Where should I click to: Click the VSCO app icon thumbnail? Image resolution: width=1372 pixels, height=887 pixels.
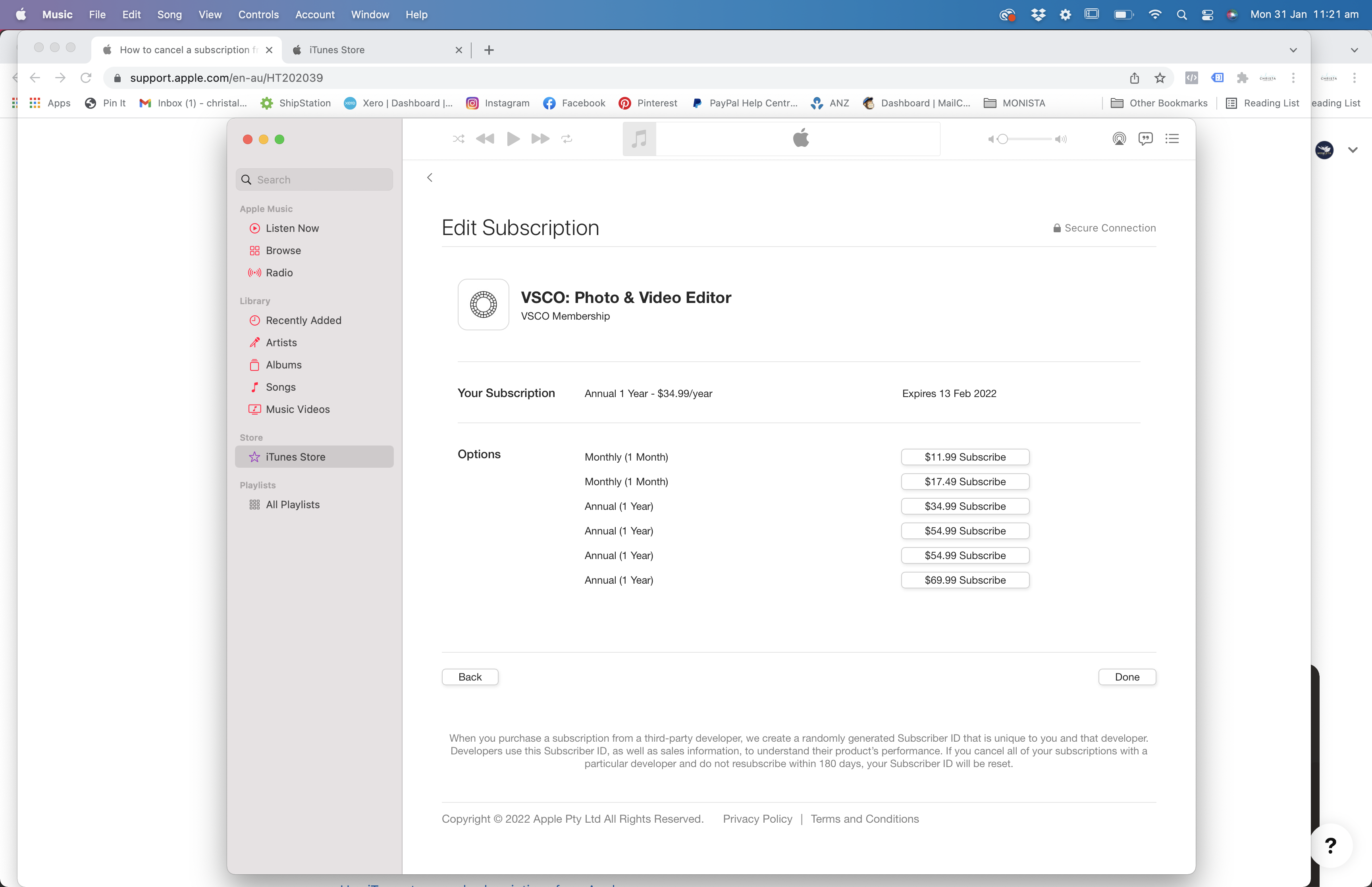[483, 305]
